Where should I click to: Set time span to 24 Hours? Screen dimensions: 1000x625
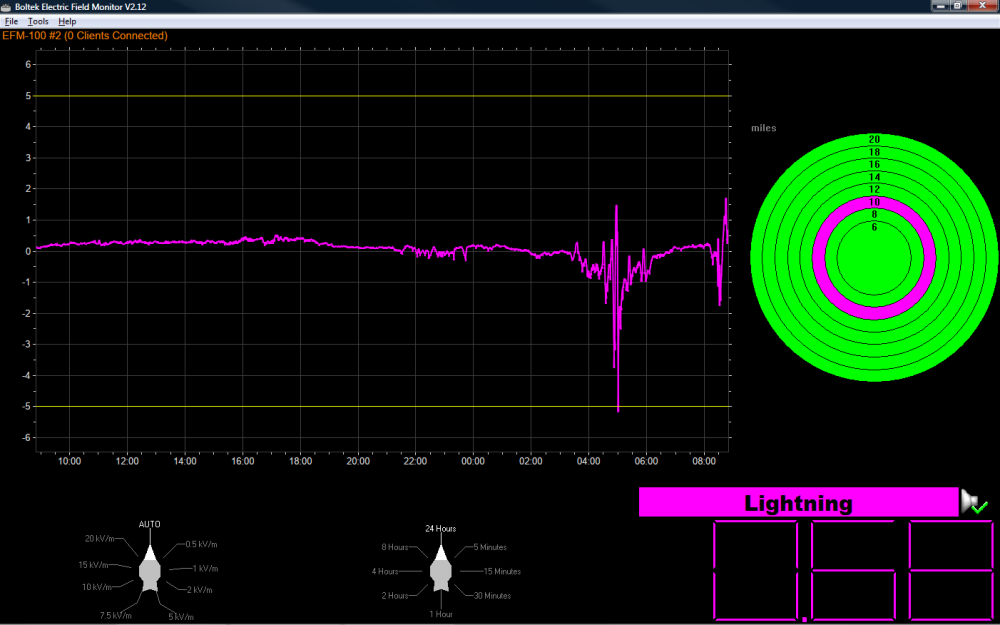pyautogui.click(x=441, y=528)
